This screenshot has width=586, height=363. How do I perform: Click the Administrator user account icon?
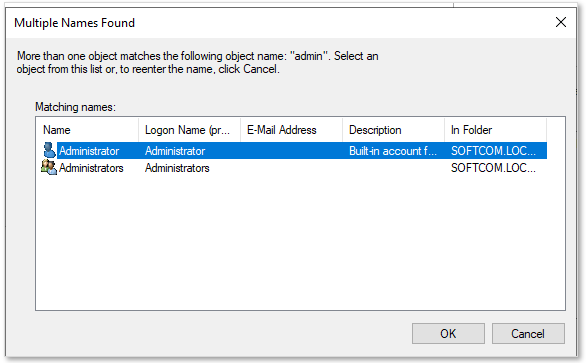coord(49,150)
